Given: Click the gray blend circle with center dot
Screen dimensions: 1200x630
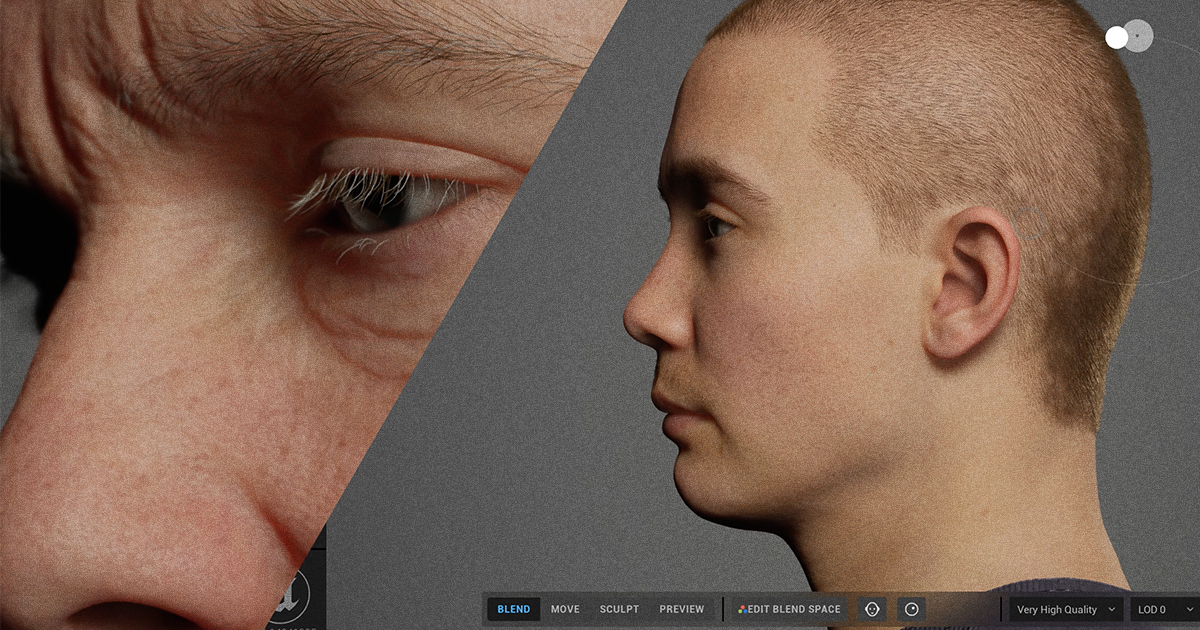Looking at the screenshot, I should 1138,36.
